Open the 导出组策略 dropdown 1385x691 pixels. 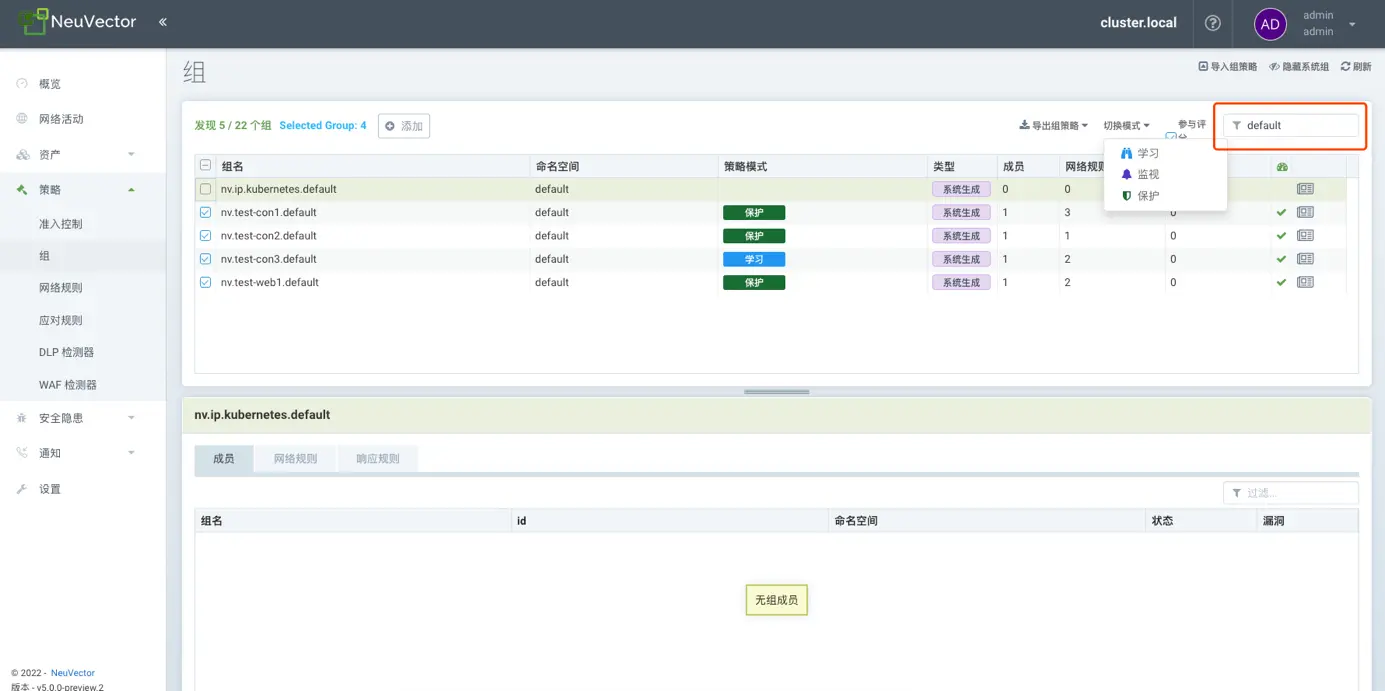tap(1053, 126)
